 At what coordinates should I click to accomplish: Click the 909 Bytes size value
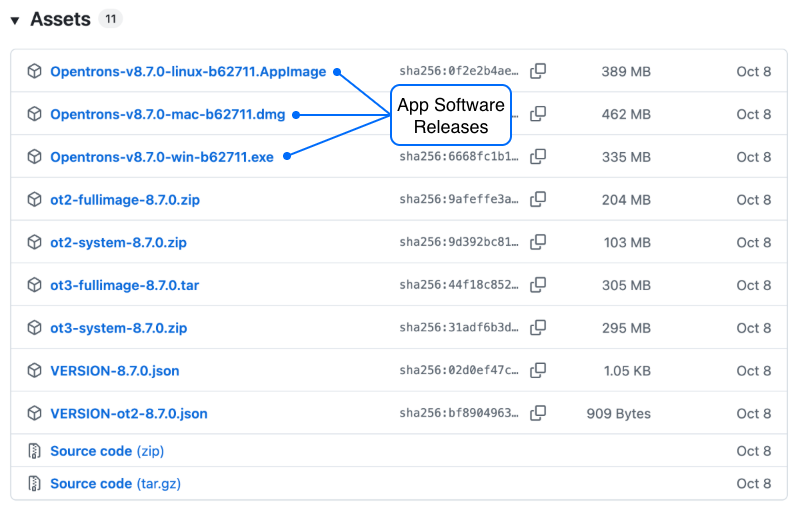tap(618, 413)
